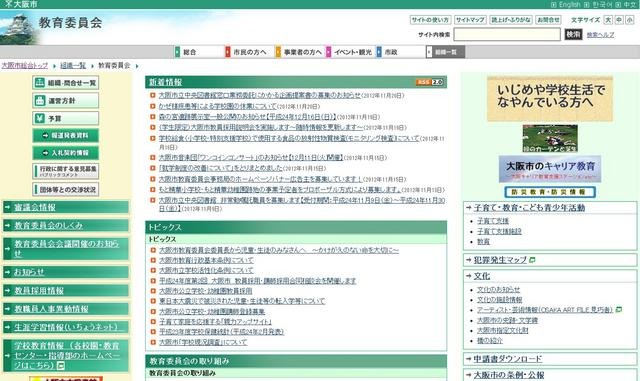Viewport: 640px width, 381px height.
Task: Switch language to English
Action: click(569, 4)
